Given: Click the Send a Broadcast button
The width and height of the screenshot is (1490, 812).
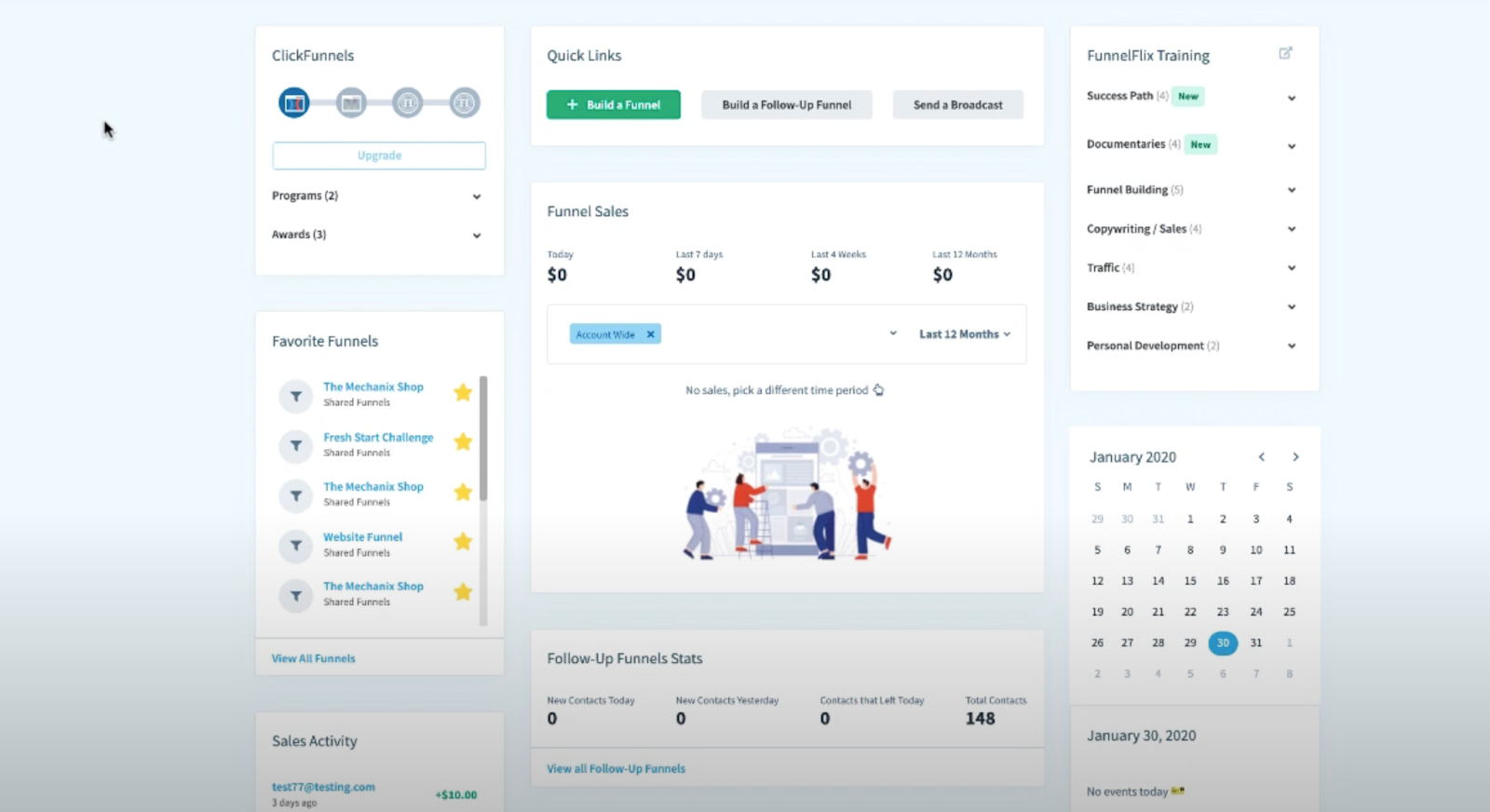Looking at the screenshot, I should 957,105.
